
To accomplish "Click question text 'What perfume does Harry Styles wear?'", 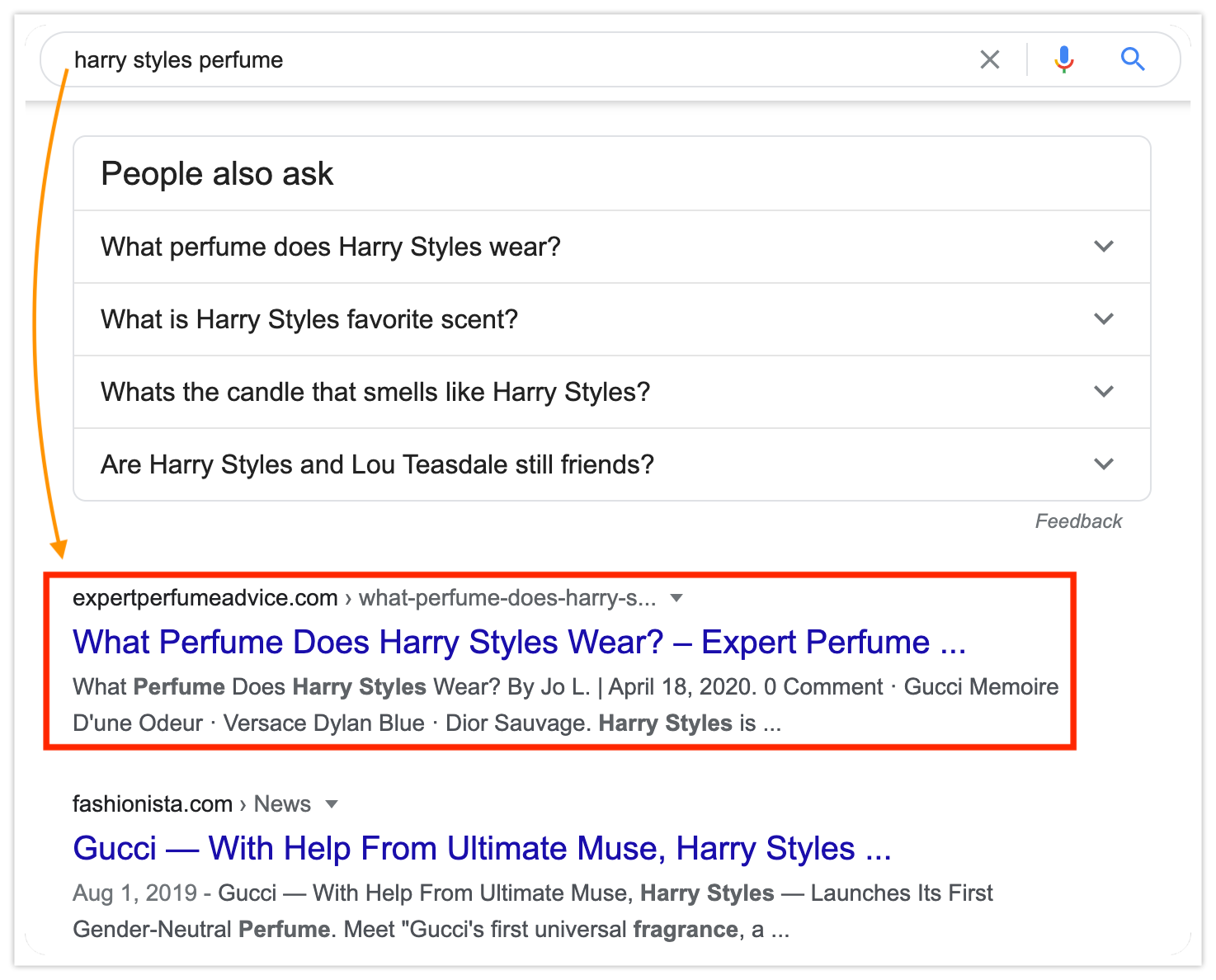I will (x=330, y=247).
